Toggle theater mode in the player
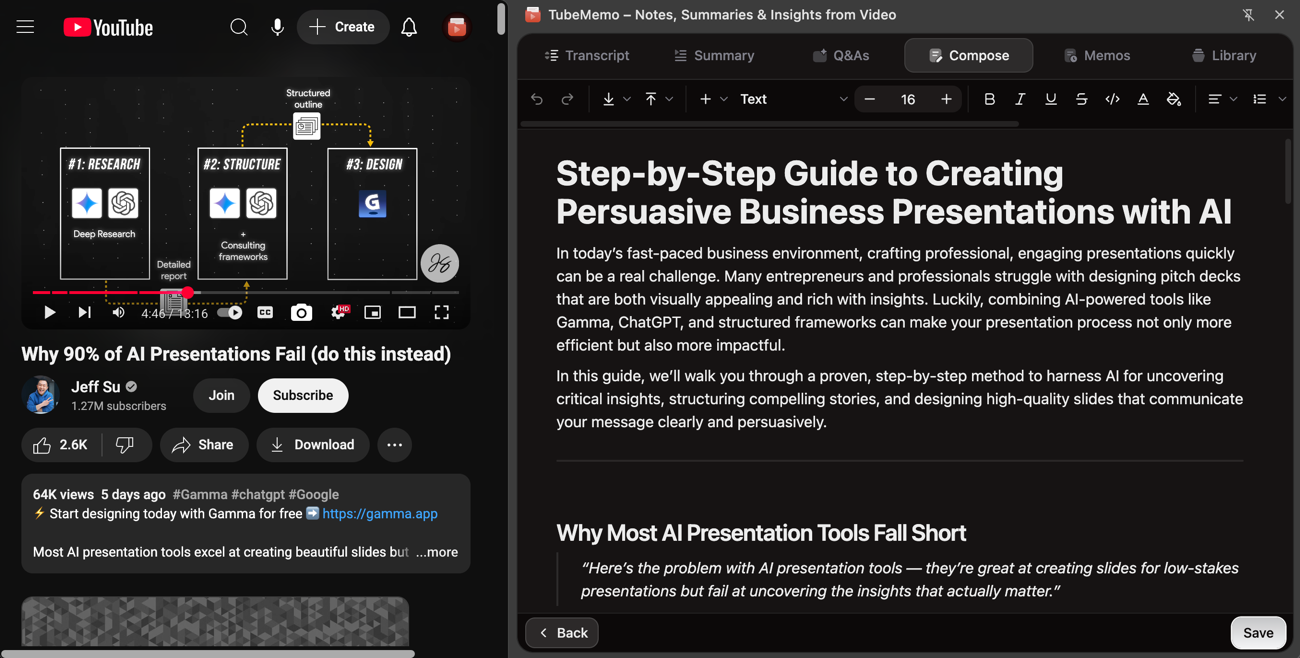The width and height of the screenshot is (1300, 658). tap(407, 312)
